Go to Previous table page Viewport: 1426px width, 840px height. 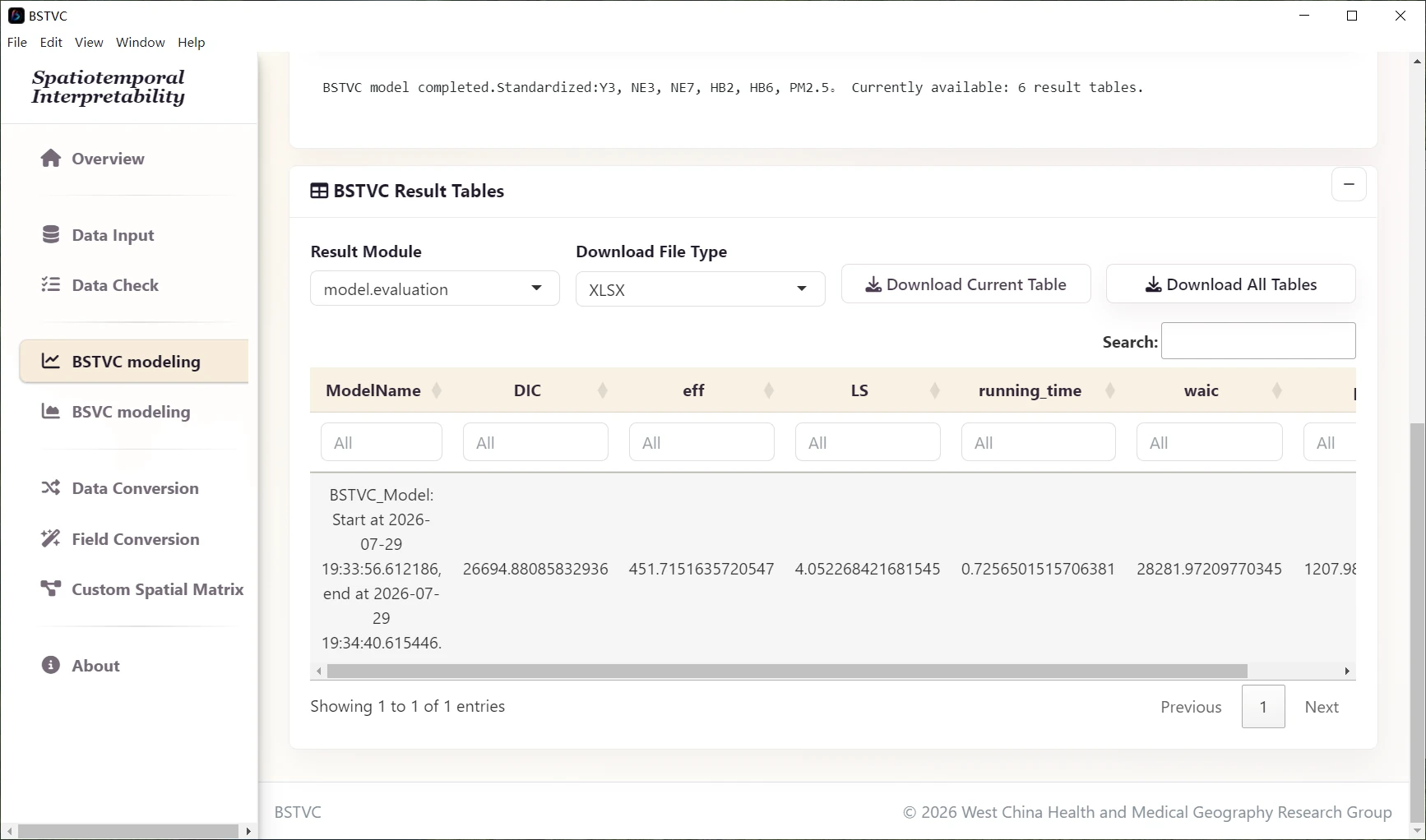coord(1191,707)
